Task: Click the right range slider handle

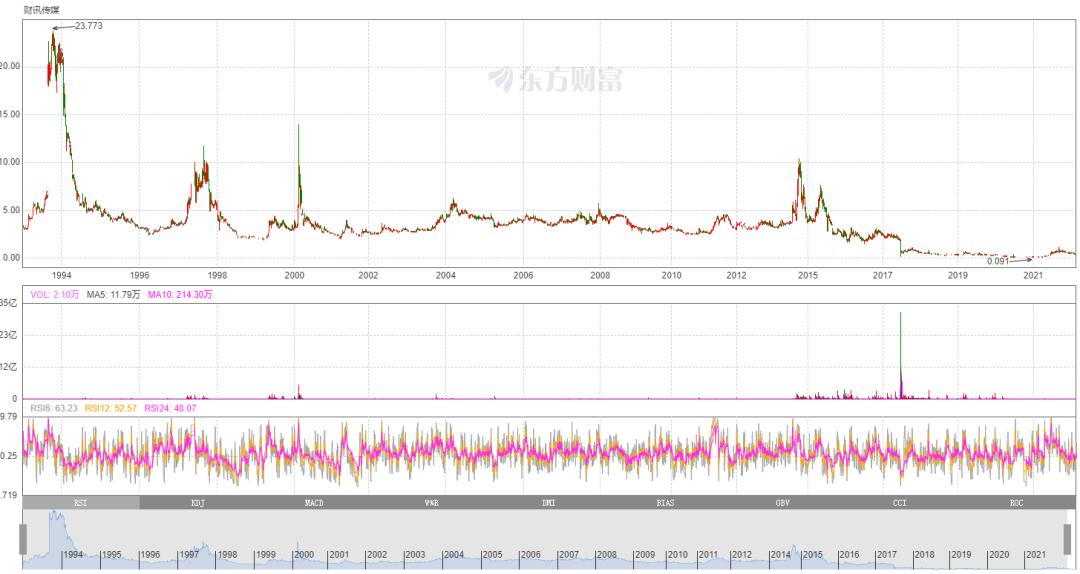Action: [1068, 539]
